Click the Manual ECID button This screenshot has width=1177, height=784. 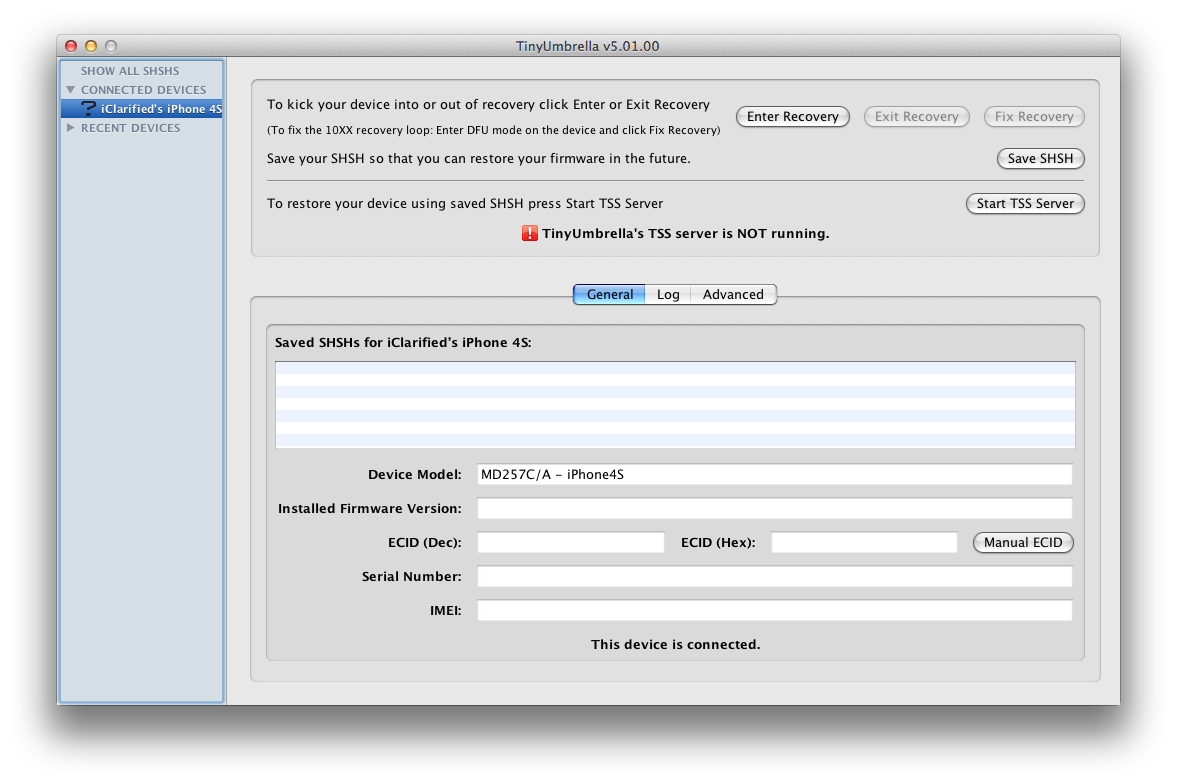(1023, 543)
